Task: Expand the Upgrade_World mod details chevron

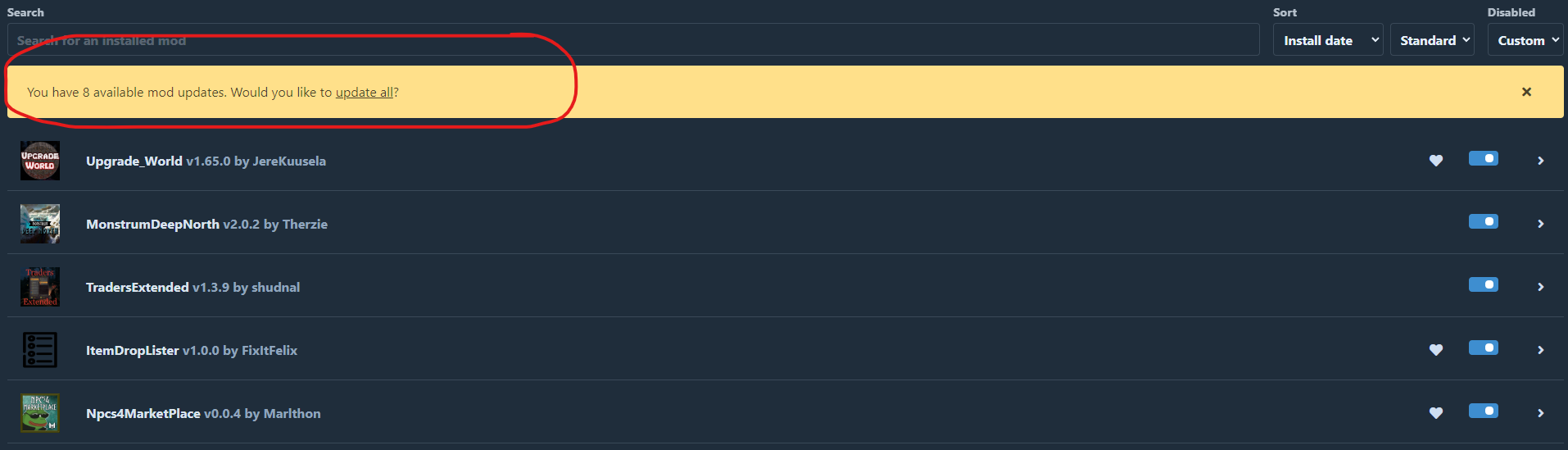Action: pyautogui.click(x=1541, y=161)
